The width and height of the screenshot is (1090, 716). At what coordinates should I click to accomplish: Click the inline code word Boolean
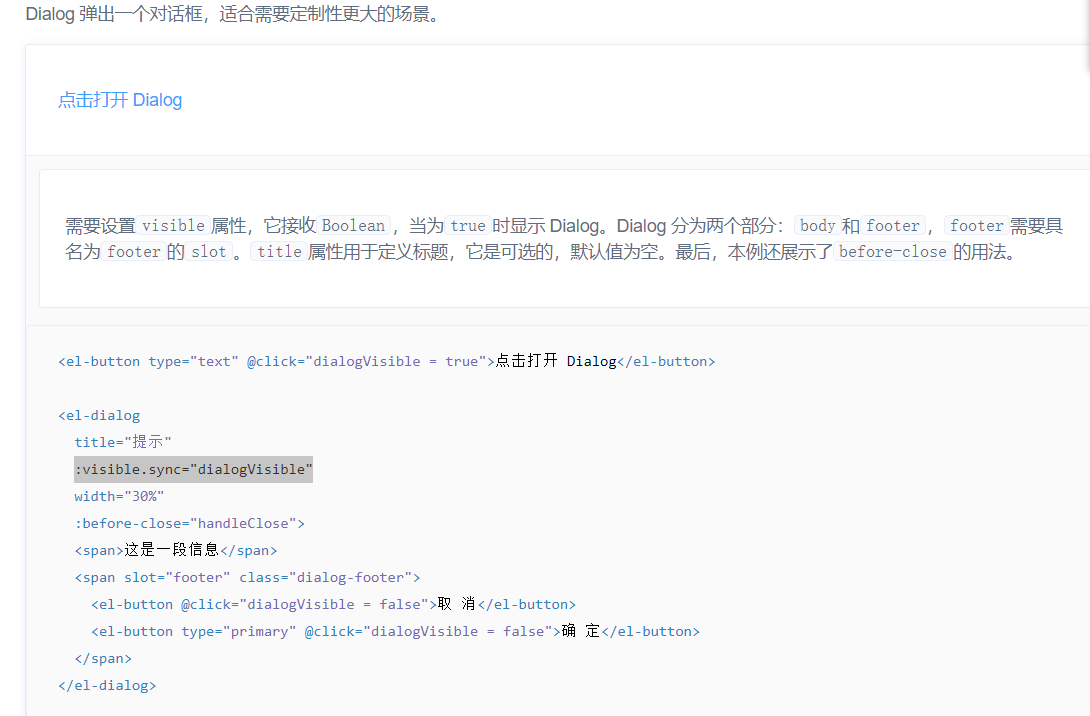click(353, 226)
